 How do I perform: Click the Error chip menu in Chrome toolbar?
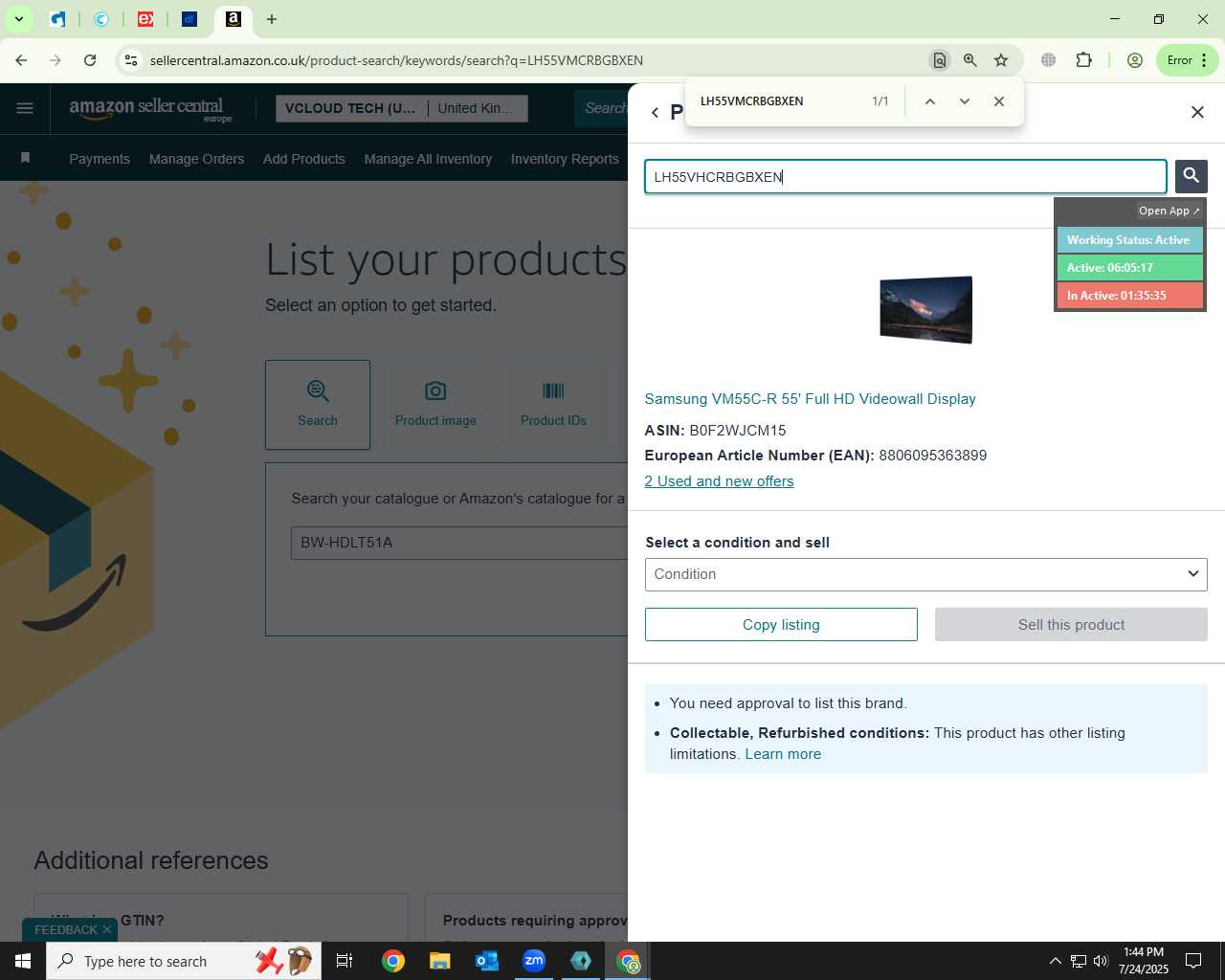pos(1188,60)
